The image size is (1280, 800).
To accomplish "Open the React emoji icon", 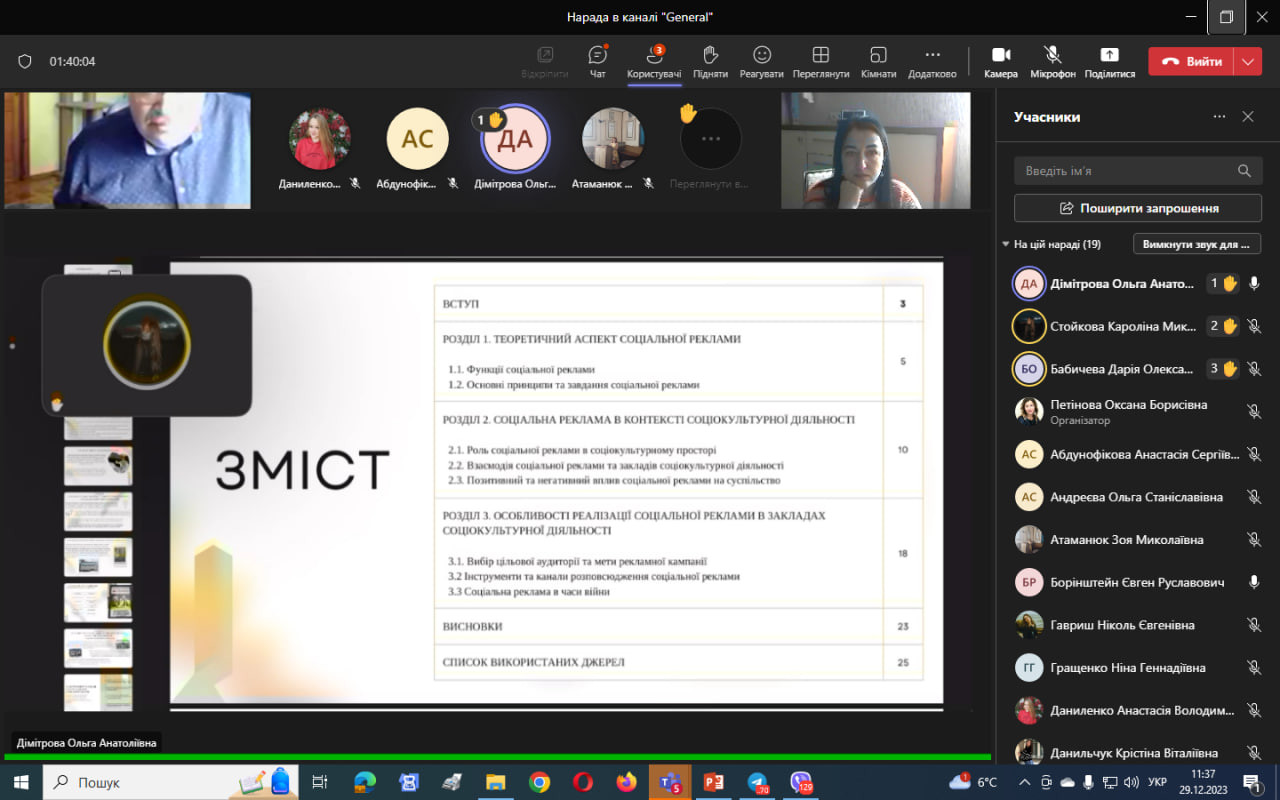I will coord(762,55).
